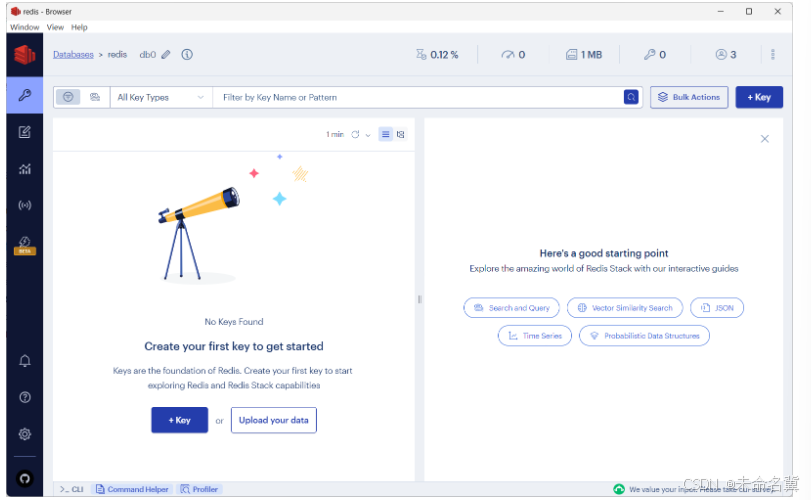
Task: Open the Command Helper tab
Action: point(132,489)
